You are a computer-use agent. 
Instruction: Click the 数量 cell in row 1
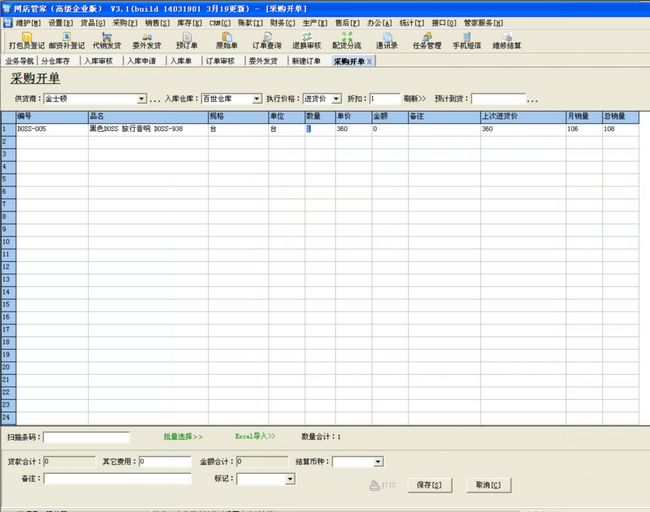(x=320, y=129)
